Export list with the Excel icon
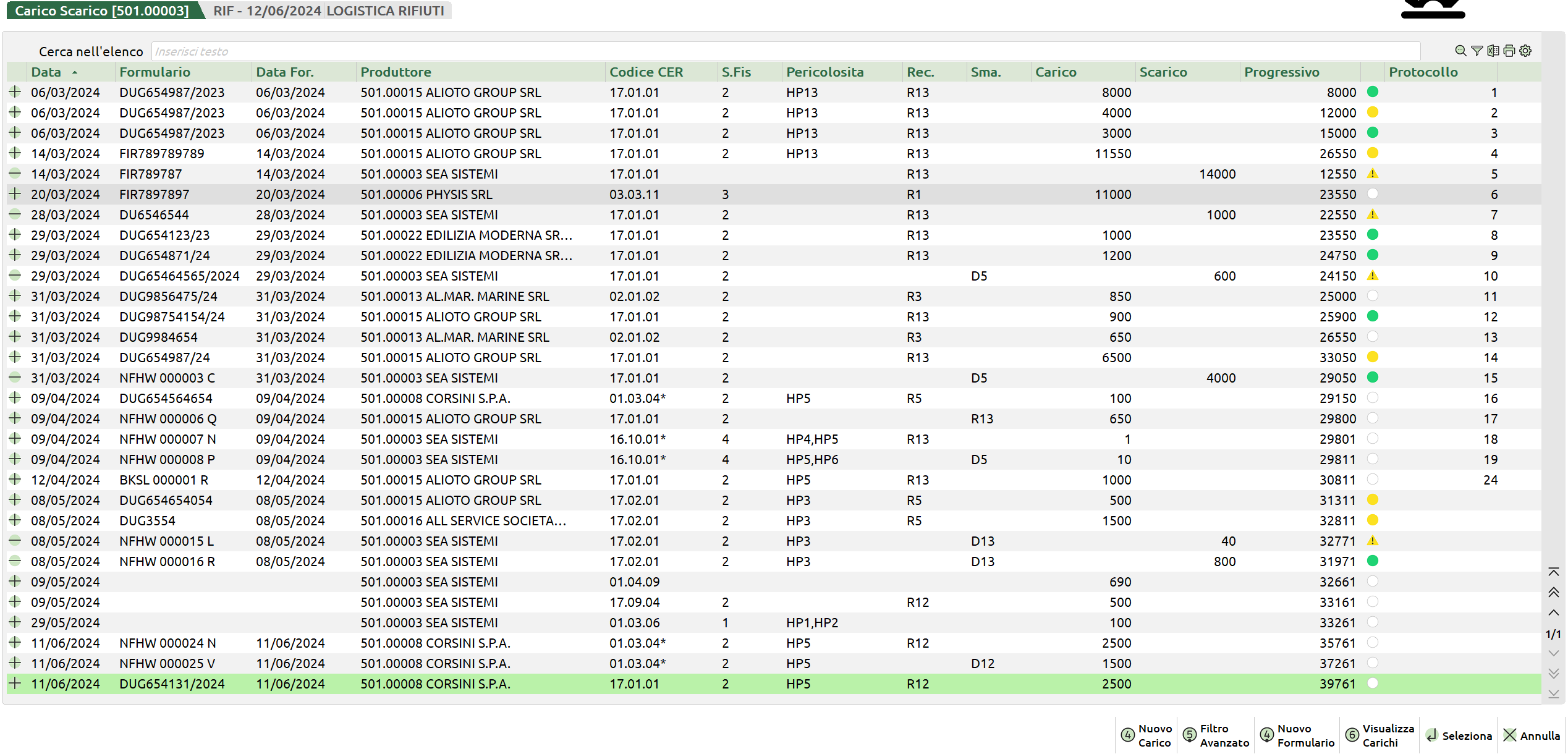 [x=1493, y=51]
